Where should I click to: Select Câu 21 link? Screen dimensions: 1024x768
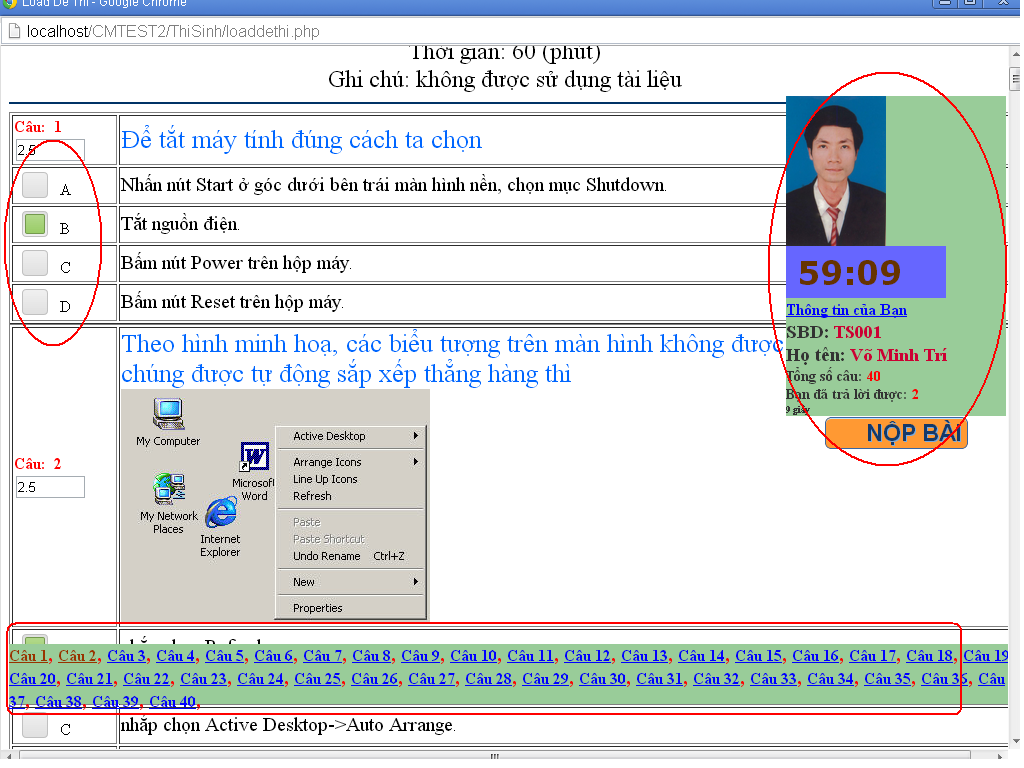89,679
